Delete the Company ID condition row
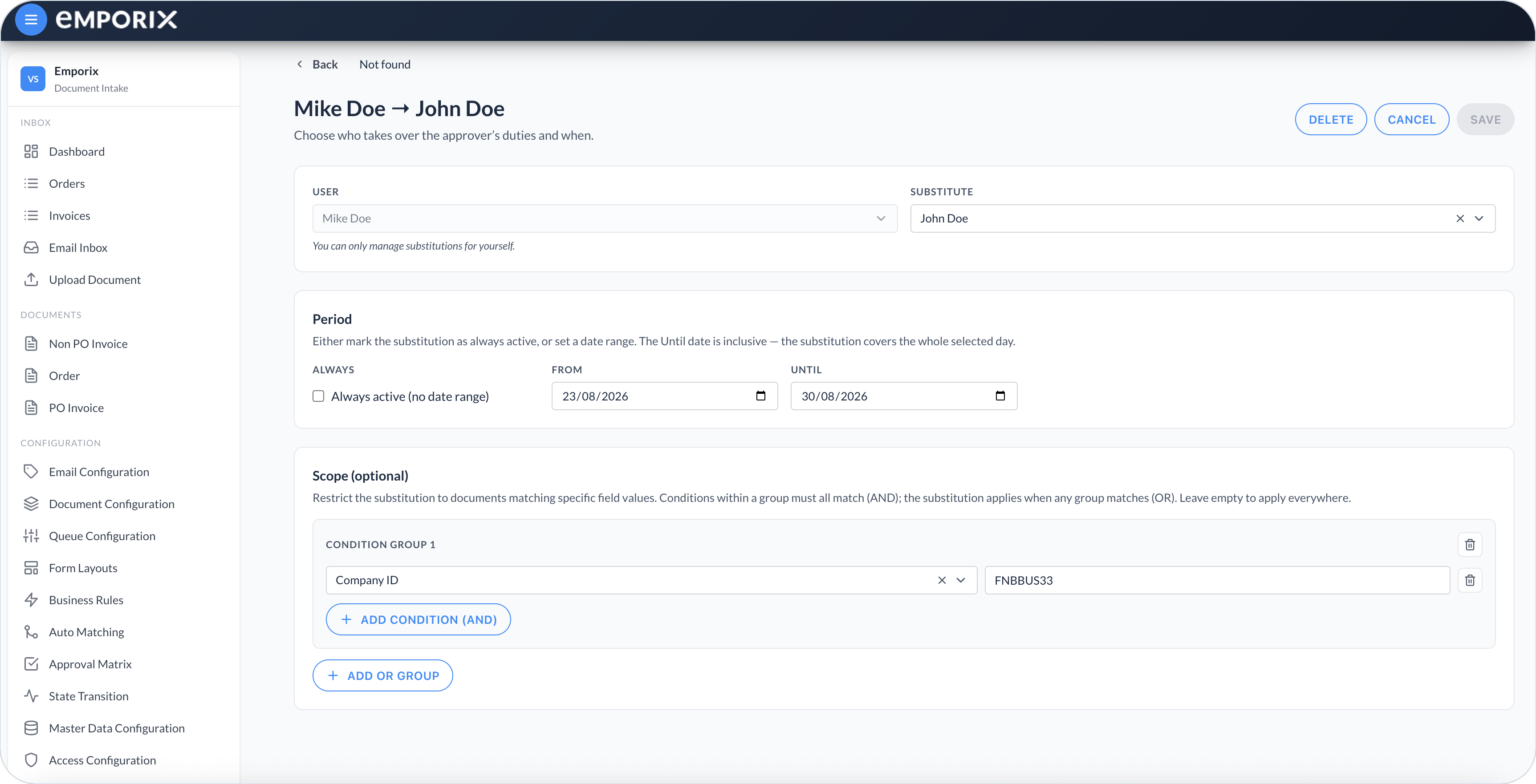This screenshot has width=1536, height=784. pos(1470,580)
